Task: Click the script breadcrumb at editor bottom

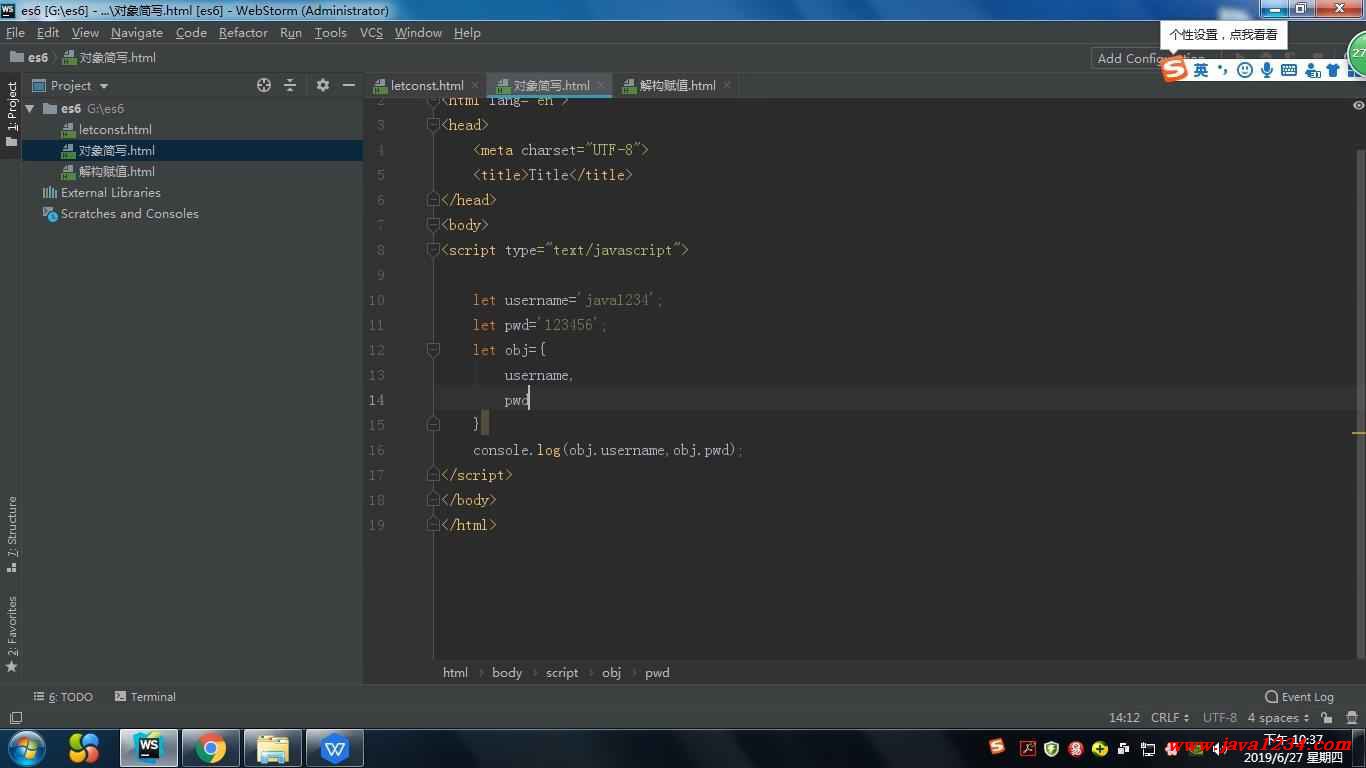Action: coord(562,673)
